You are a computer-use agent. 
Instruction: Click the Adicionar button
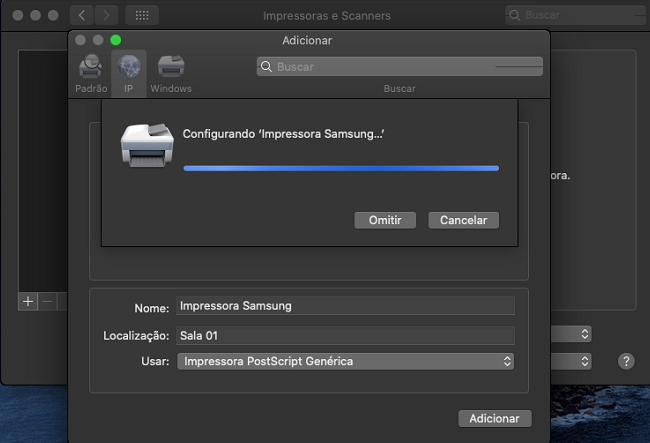pos(494,419)
